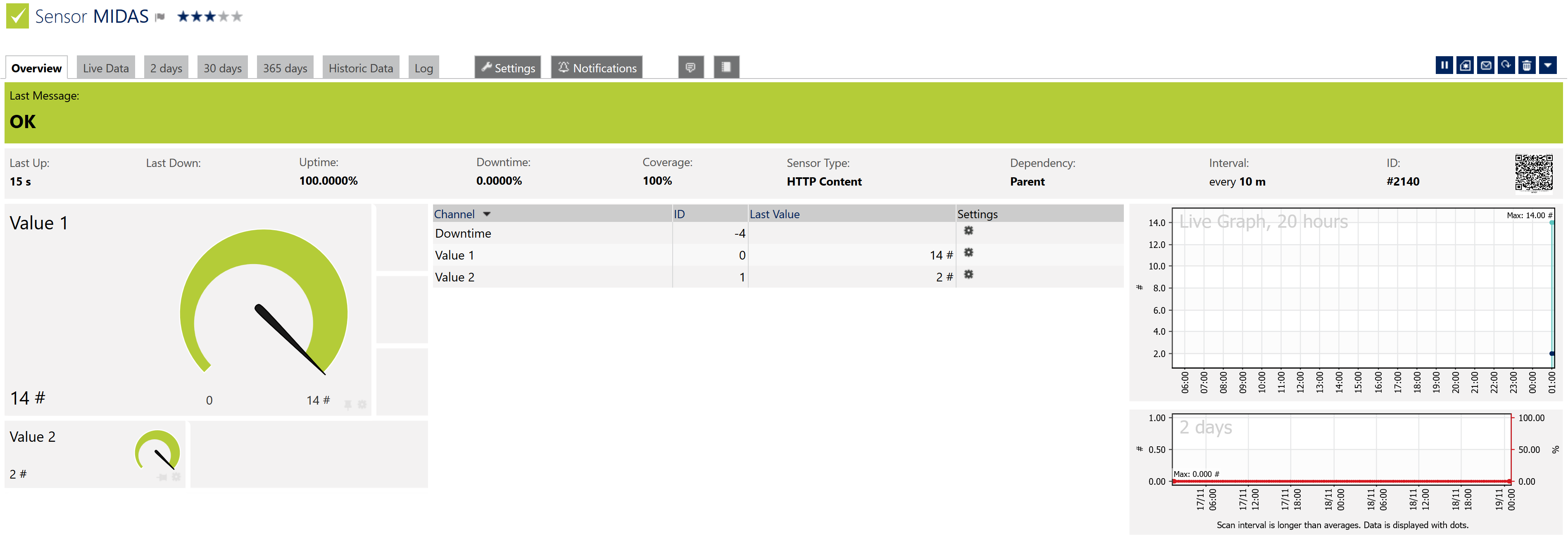Open the Notifications tab button

click(597, 68)
